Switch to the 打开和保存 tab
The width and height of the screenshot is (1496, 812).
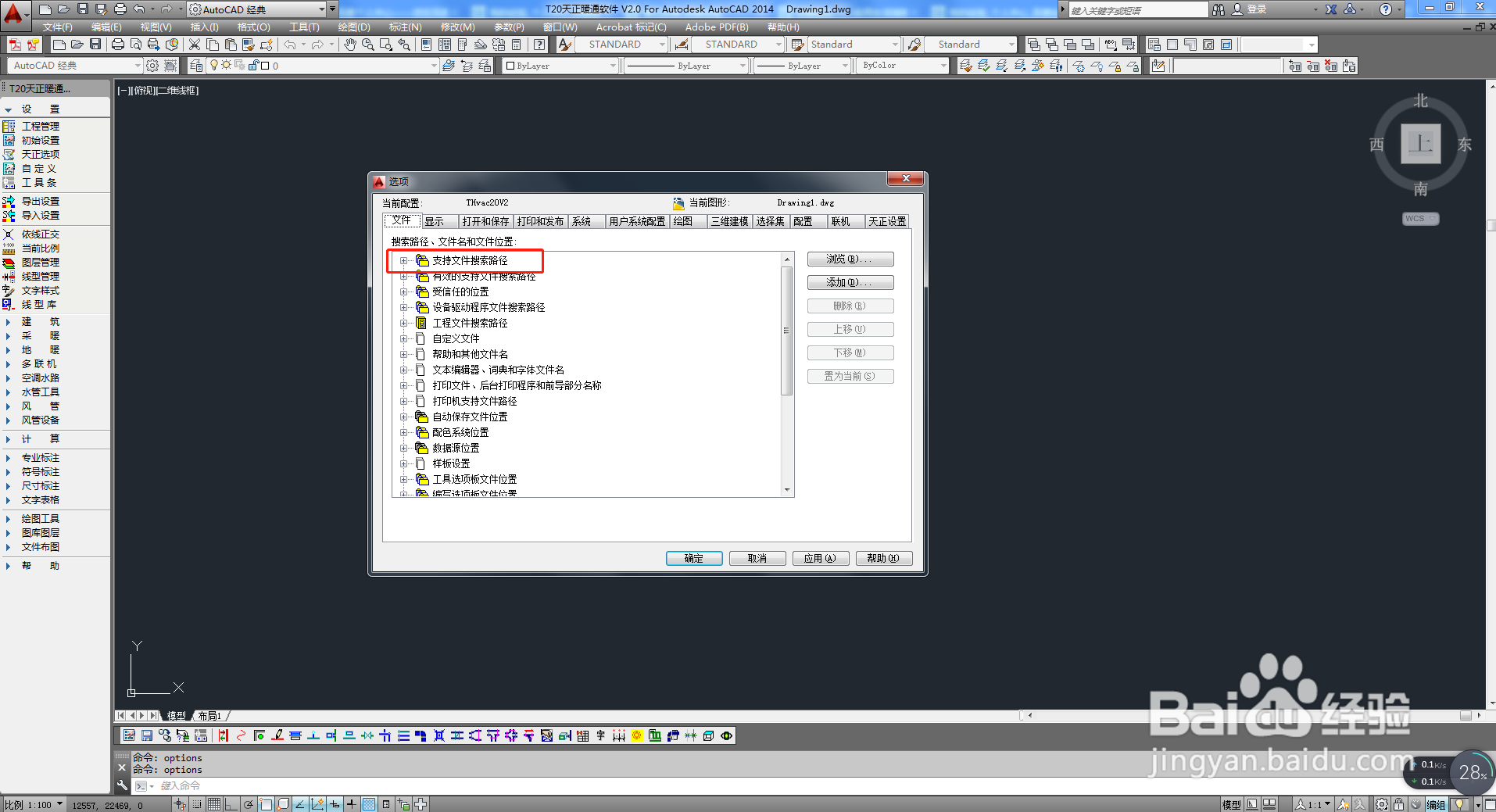click(485, 221)
